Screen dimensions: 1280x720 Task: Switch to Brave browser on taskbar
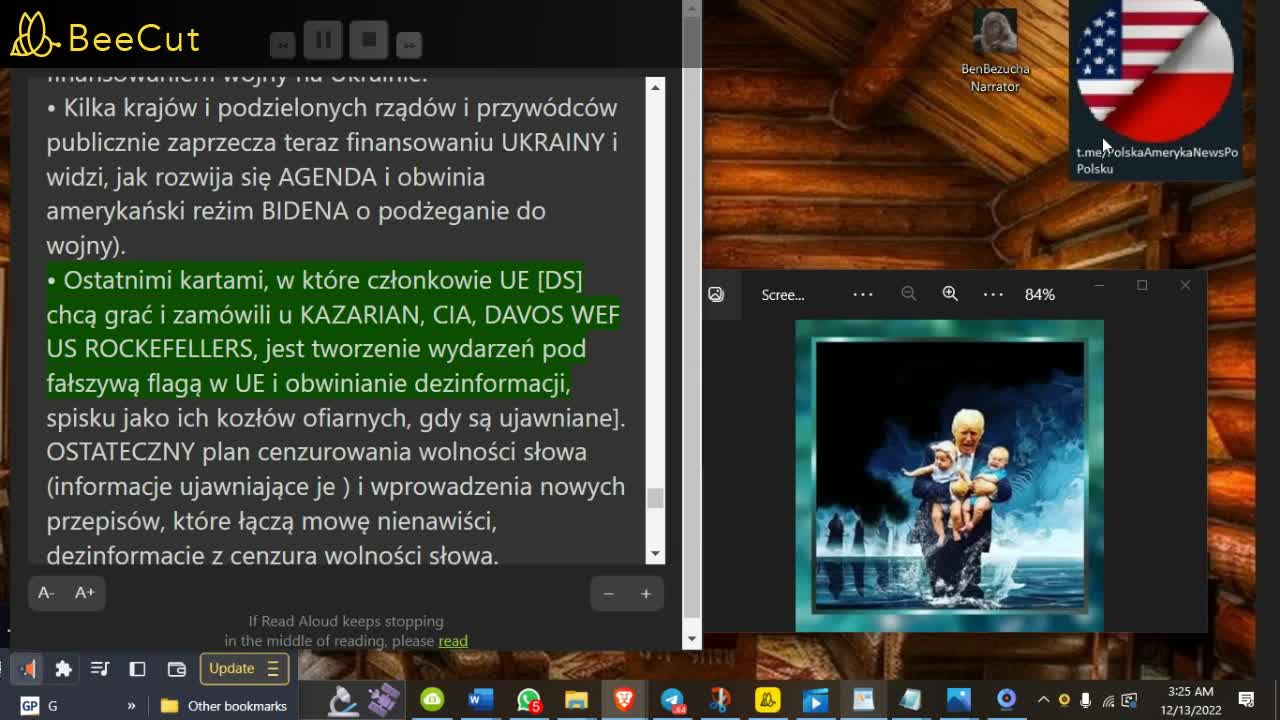click(x=624, y=700)
